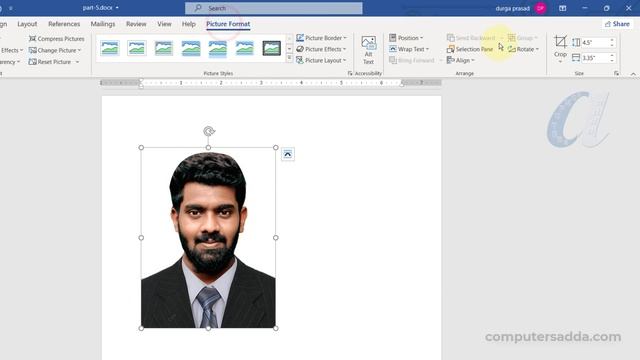Screen dimensions: 640x360
Task: Select the portrait photo in the document
Action: click(208, 238)
